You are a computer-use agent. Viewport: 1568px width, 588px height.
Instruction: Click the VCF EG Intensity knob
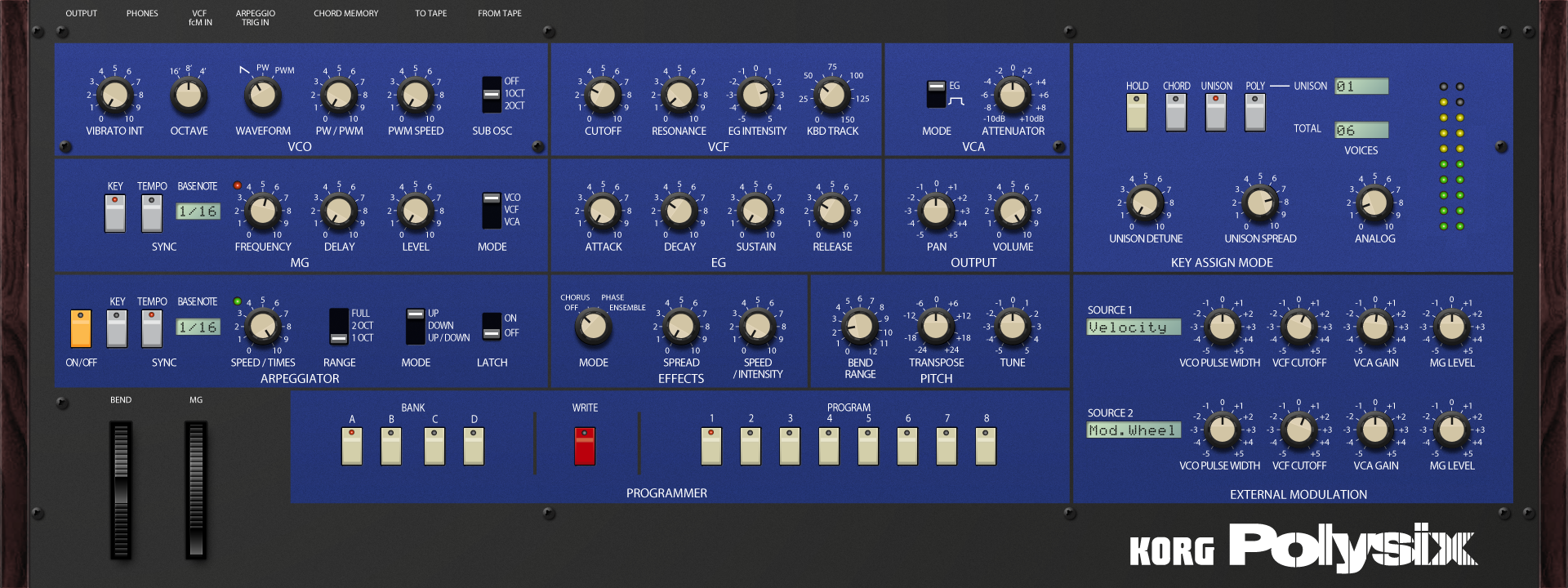click(756, 96)
